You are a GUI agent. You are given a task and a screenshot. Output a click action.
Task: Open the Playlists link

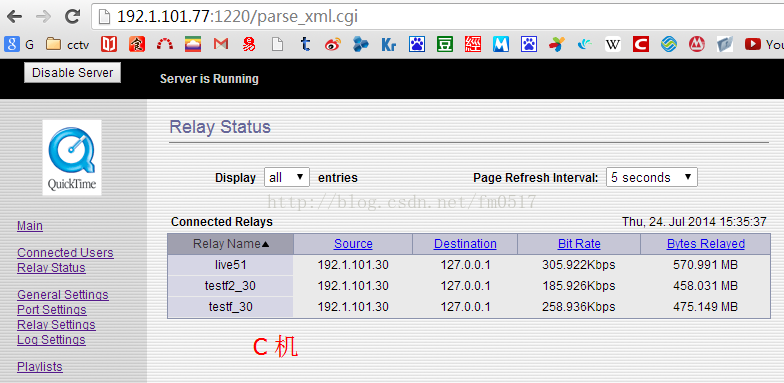click(40, 367)
